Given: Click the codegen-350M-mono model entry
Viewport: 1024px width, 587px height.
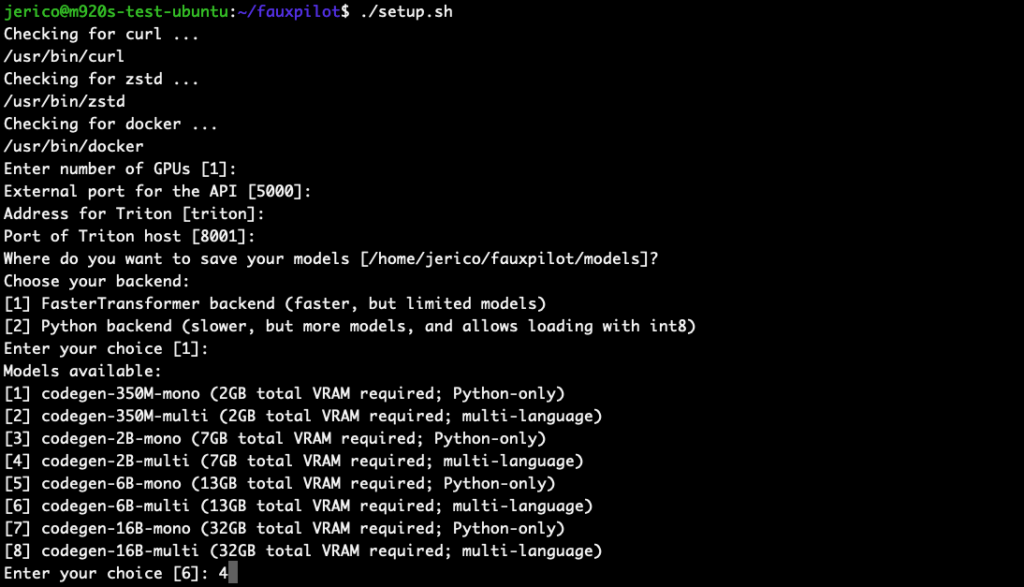Looking at the screenshot, I should click(284, 393).
